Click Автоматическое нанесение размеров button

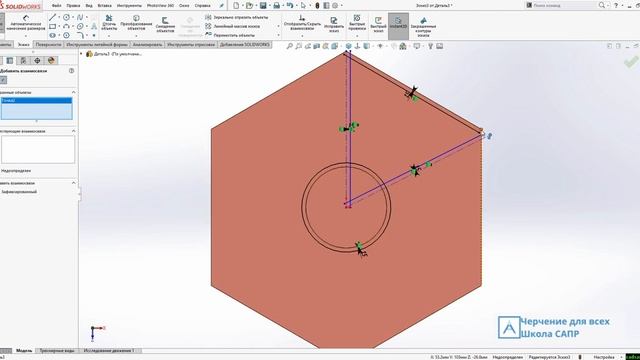(26, 23)
